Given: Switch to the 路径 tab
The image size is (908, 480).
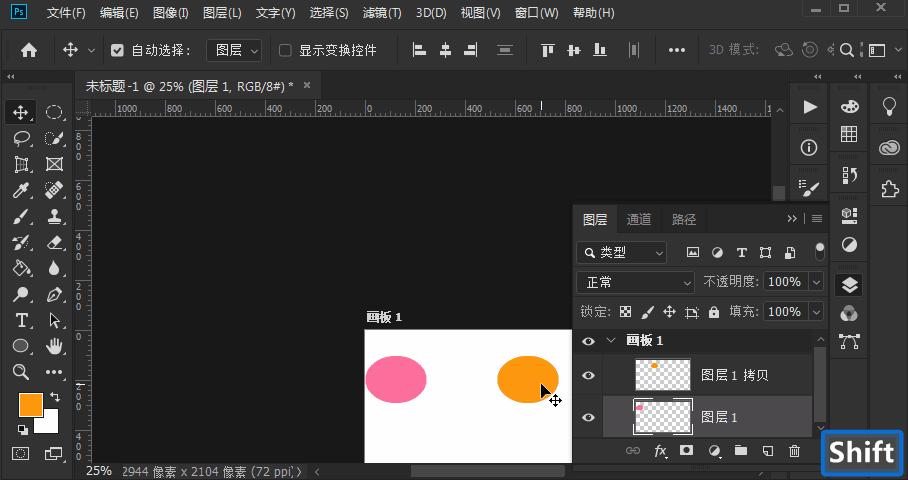Looking at the screenshot, I should (684, 219).
